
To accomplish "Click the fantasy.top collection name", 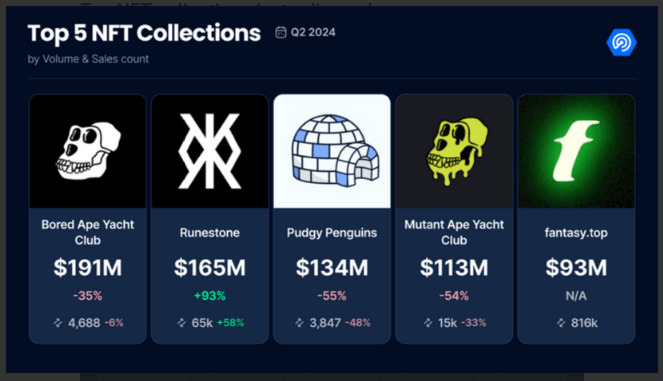I will tap(576, 233).
